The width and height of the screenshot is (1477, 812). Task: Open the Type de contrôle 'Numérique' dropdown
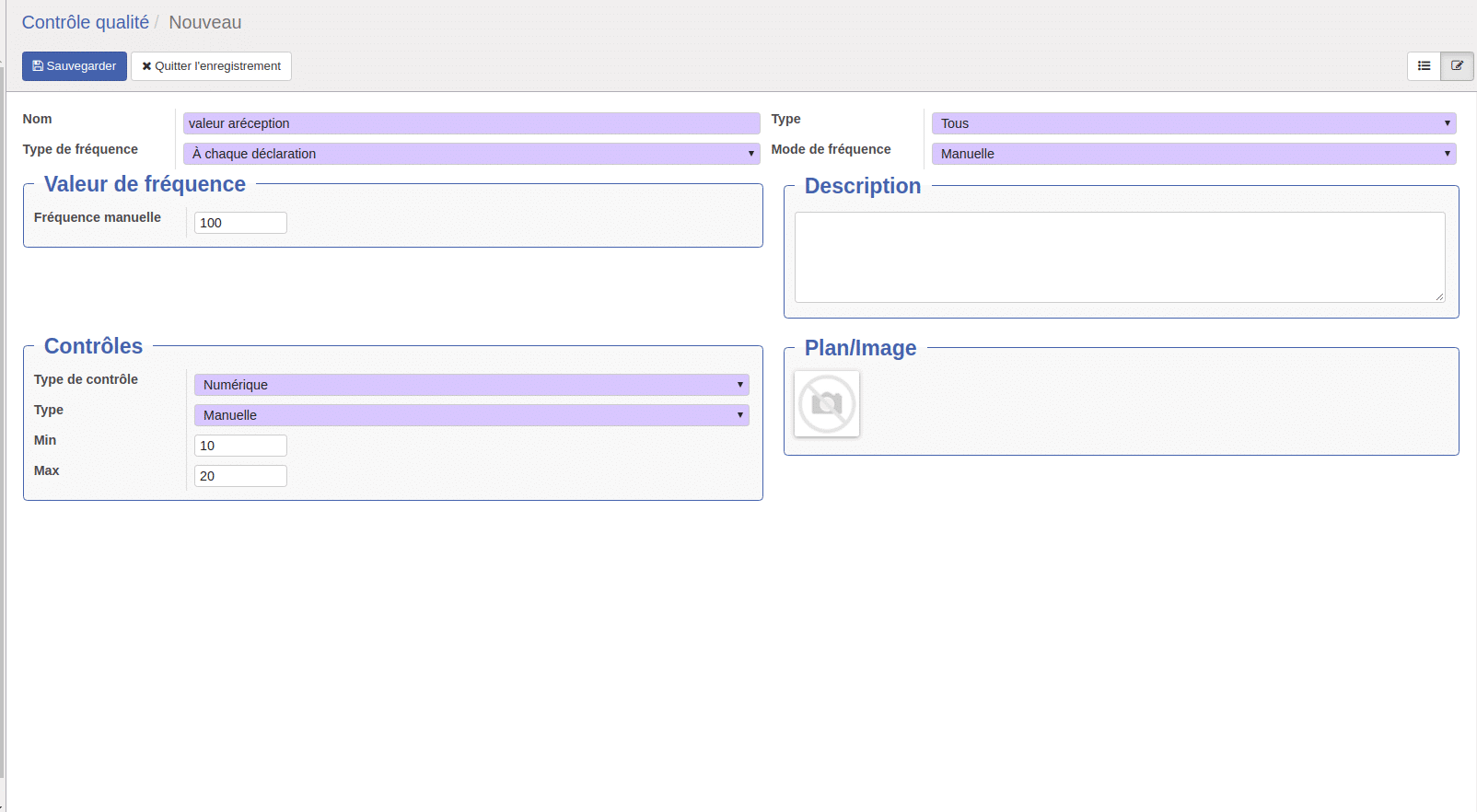pos(471,385)
